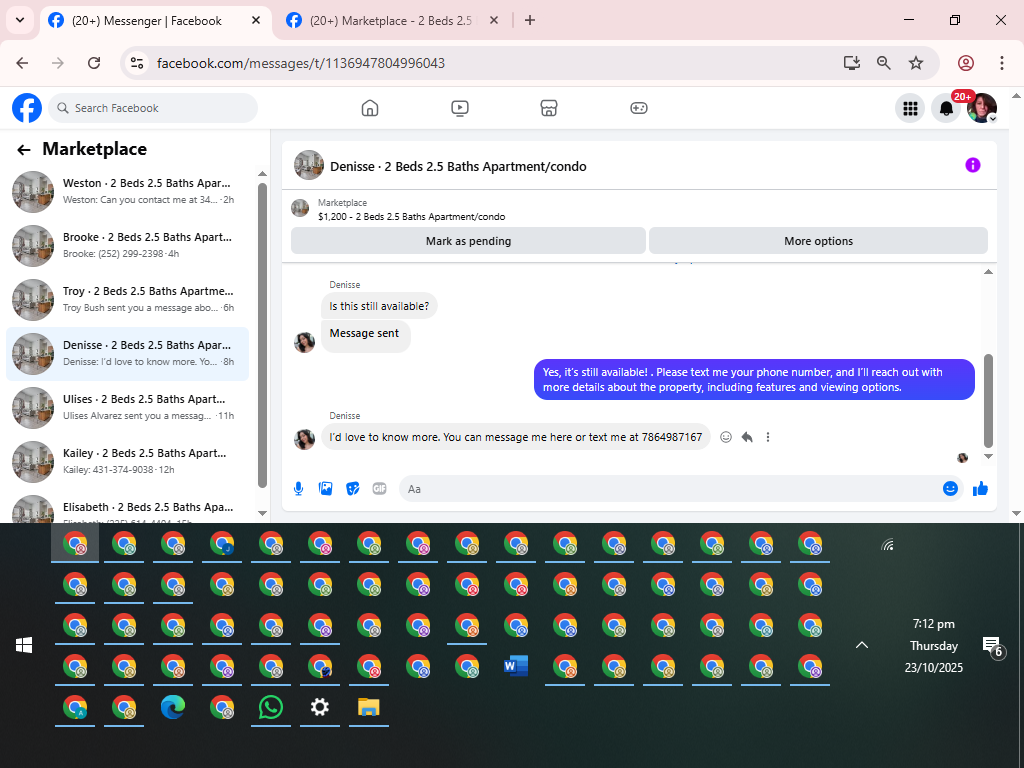Open the emoji picker in message box
This screenshot has width=1024, height=768.
[x=950, y=488]
